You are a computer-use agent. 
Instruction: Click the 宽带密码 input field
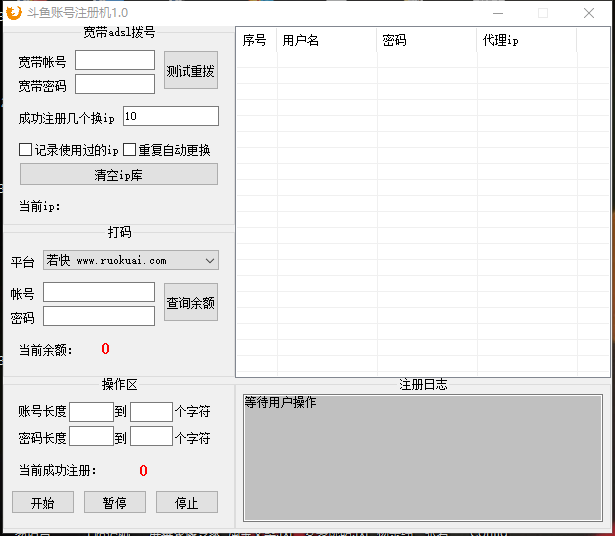coord(115,84)
